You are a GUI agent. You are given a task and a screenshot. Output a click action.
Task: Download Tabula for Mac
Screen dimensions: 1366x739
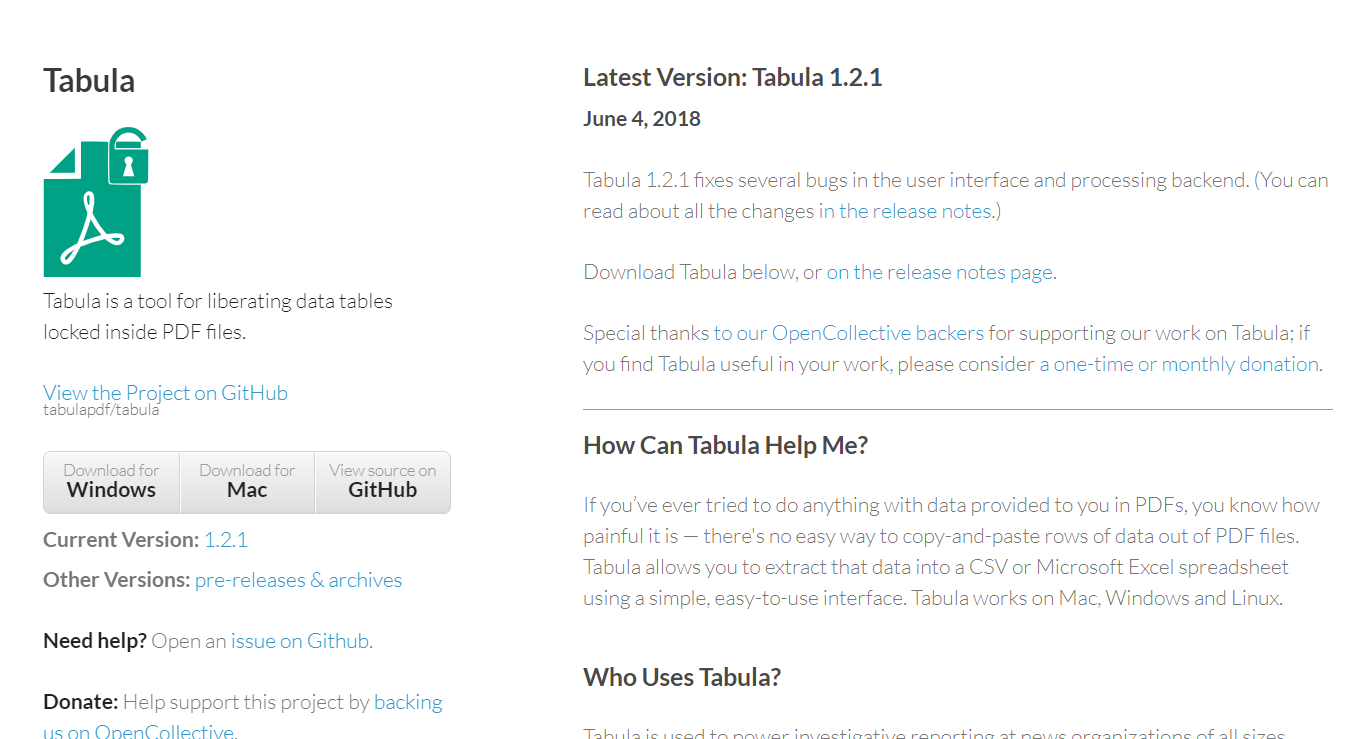[x=247, y=482]
